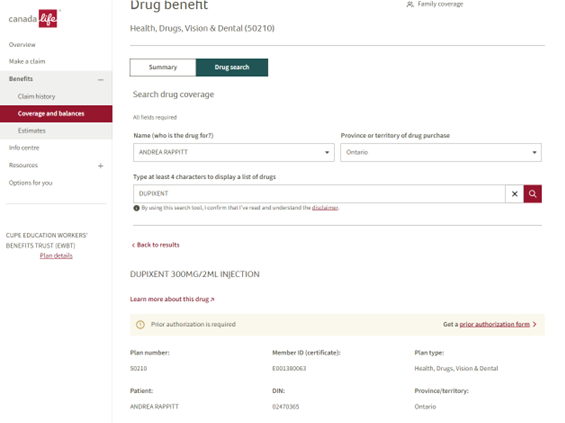Click the Family coverage label
The height and width of the screenshot is (423, 565).
[440, 4]
